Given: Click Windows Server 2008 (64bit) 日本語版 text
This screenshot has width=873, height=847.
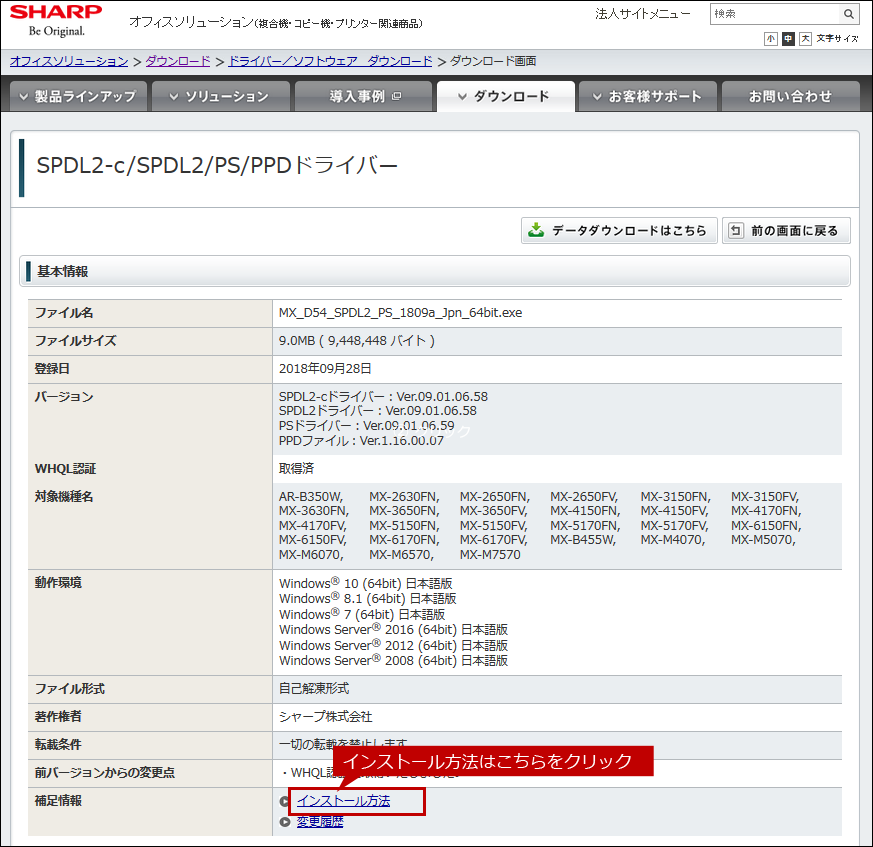Looking at the screenshot, I should pos(393,660).
